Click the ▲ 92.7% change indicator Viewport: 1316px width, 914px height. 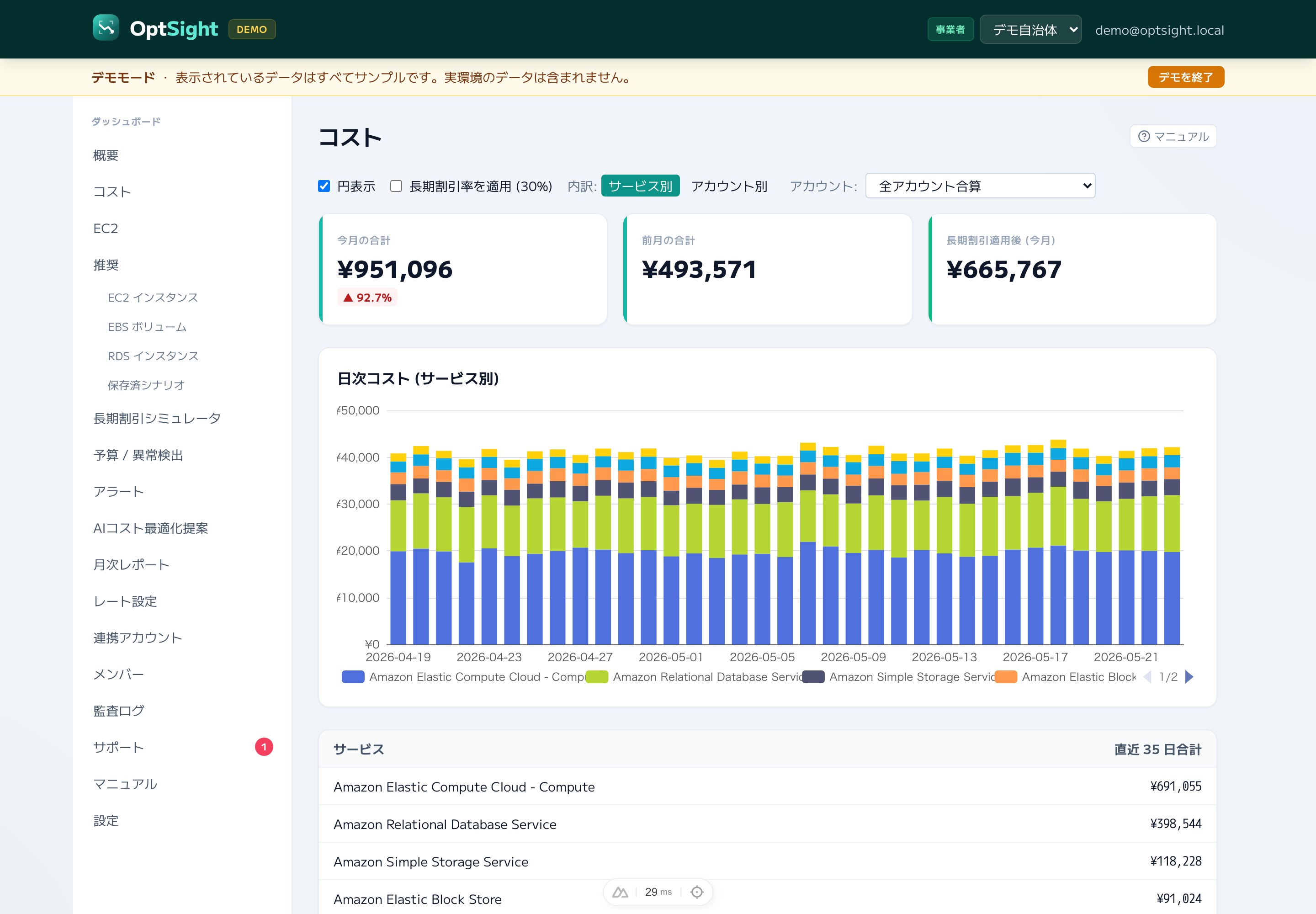point(367,297)
